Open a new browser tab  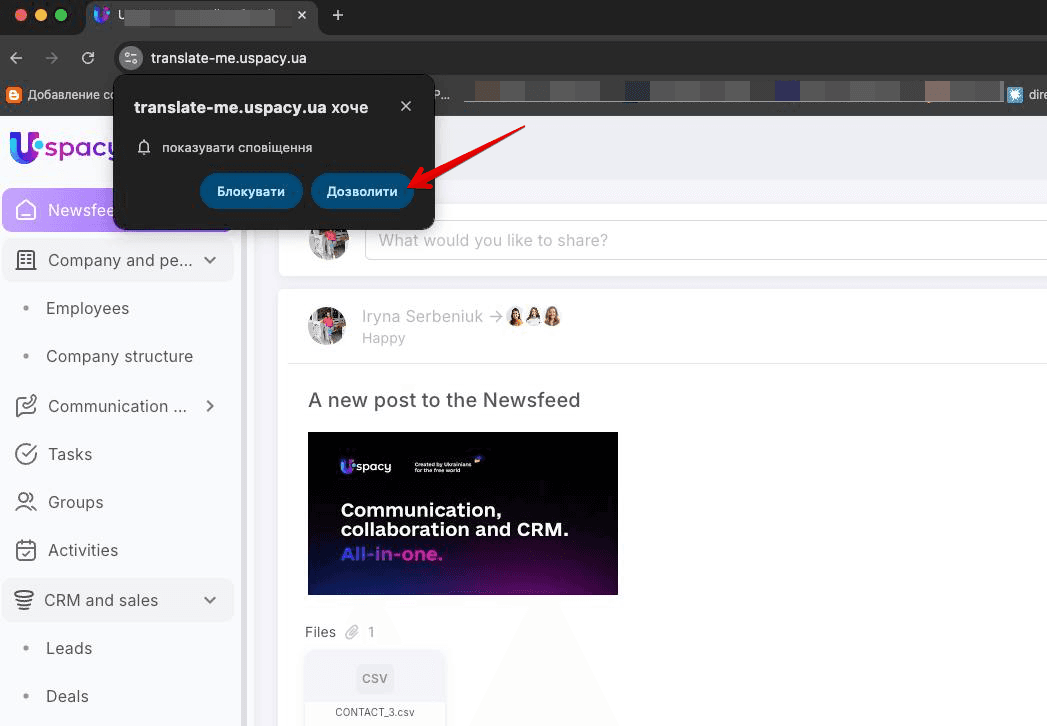coord(338,15)
